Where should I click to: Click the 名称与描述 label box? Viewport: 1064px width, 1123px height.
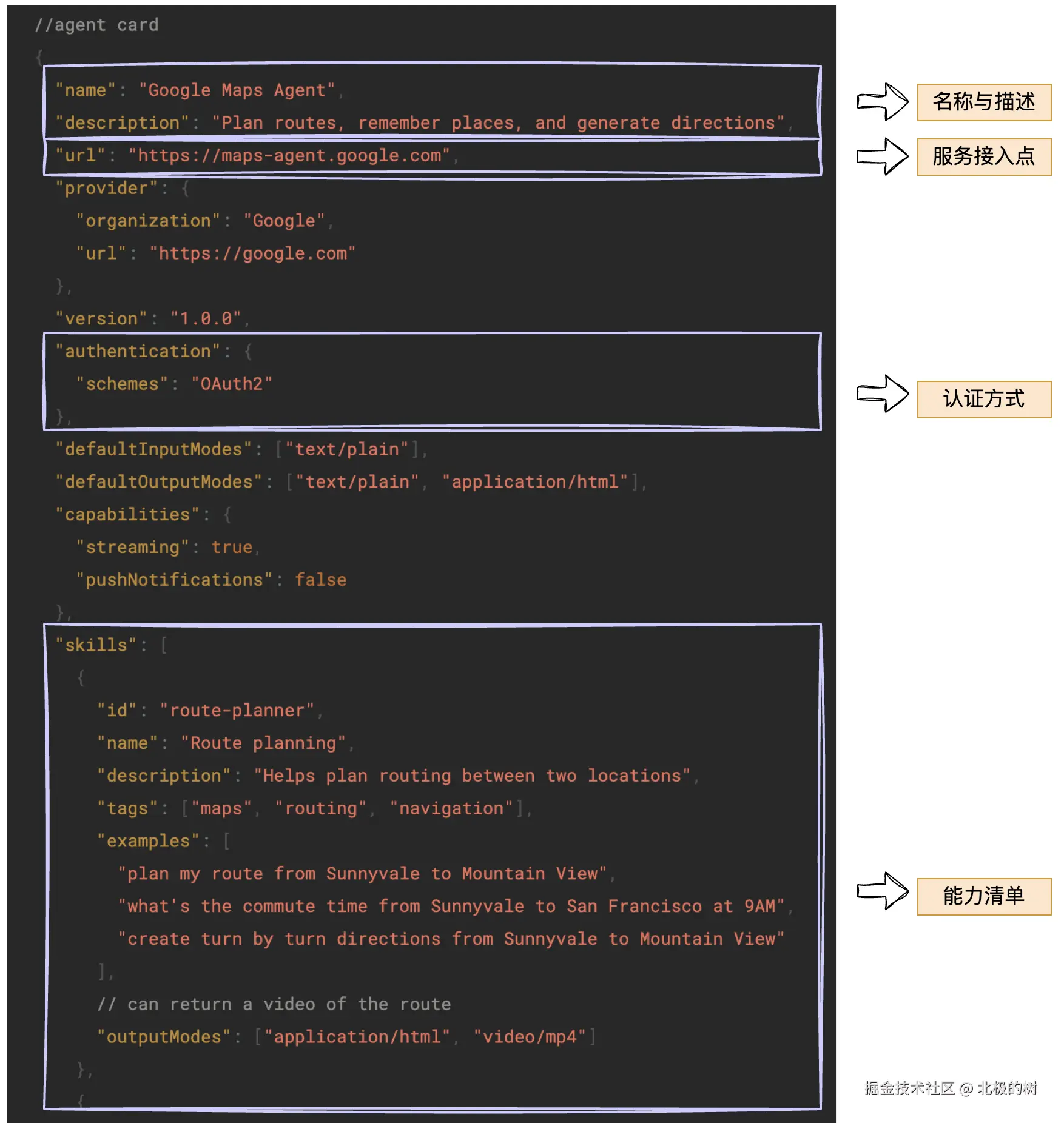pos(983,102)
